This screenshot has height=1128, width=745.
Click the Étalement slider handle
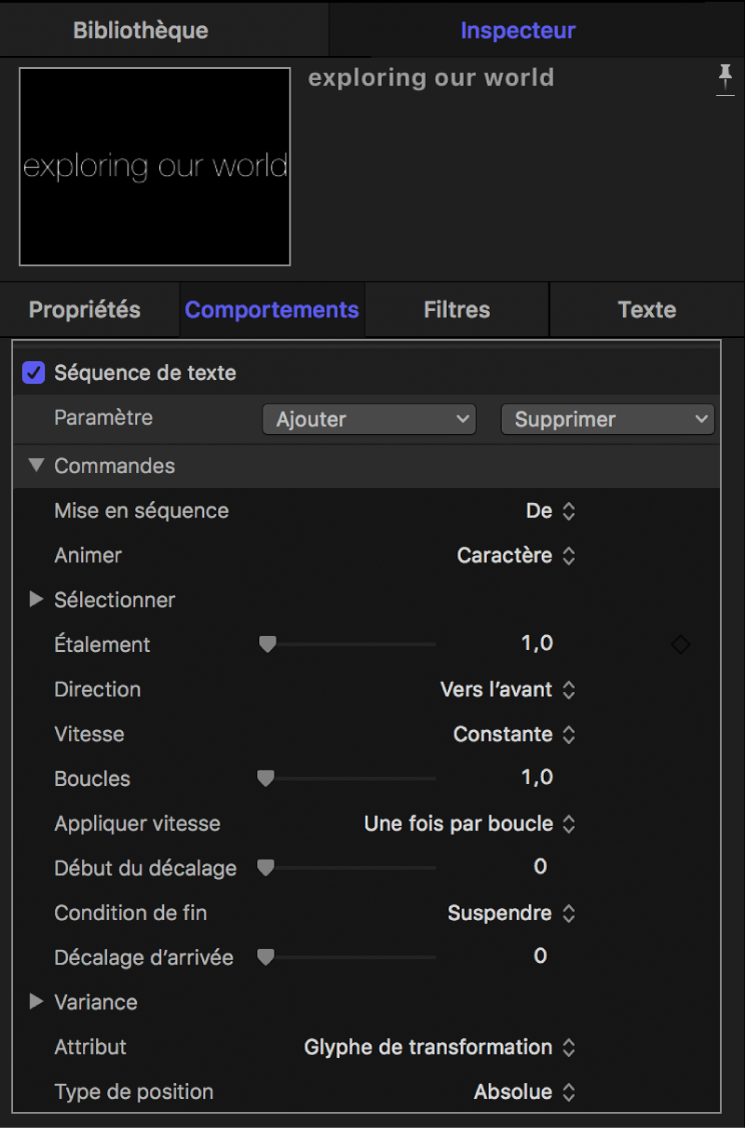(x=267, y=645)
